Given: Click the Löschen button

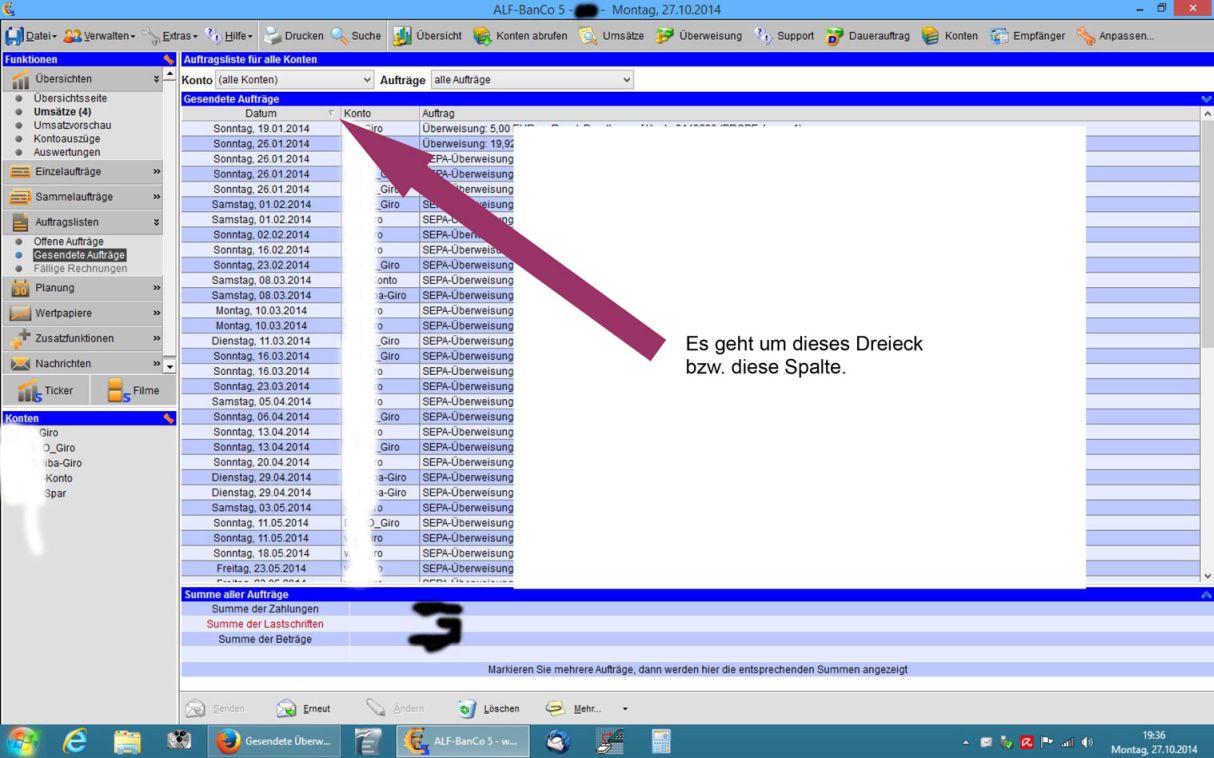Looking at the screenshot, I should (489, 709).
